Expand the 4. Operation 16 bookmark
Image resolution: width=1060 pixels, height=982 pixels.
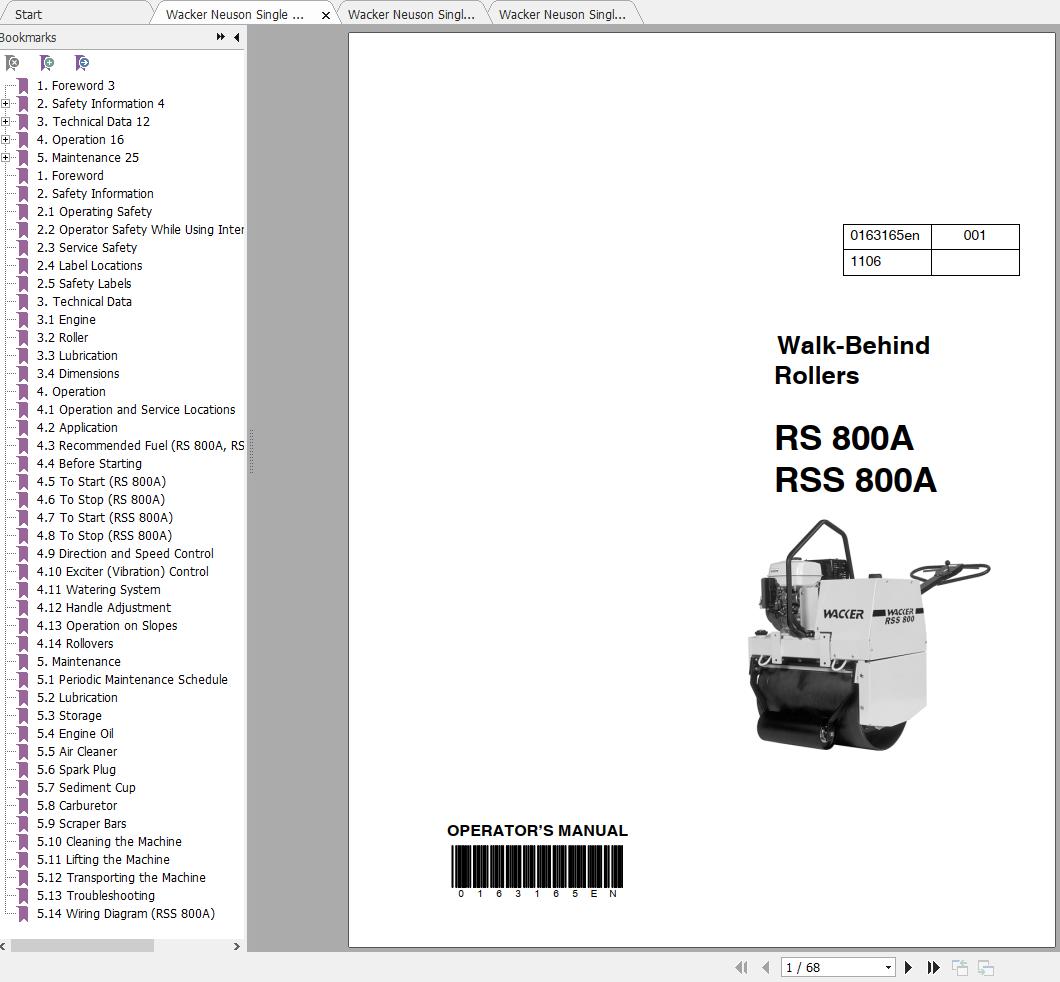(x=5, y=140)
